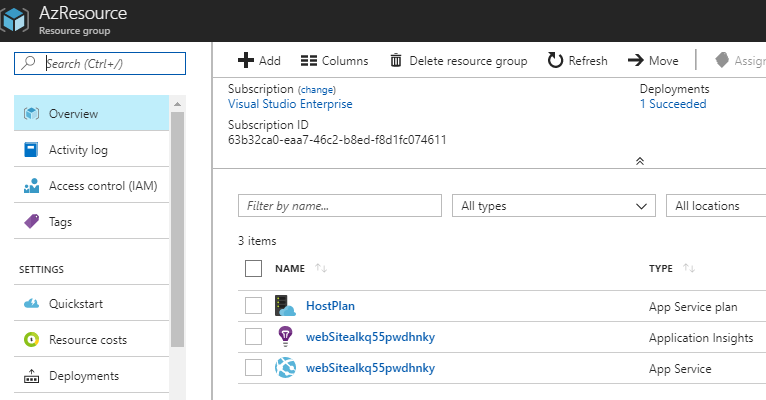Open webSitealkq55pwdhnky App Service link

[x=370, y=368]
